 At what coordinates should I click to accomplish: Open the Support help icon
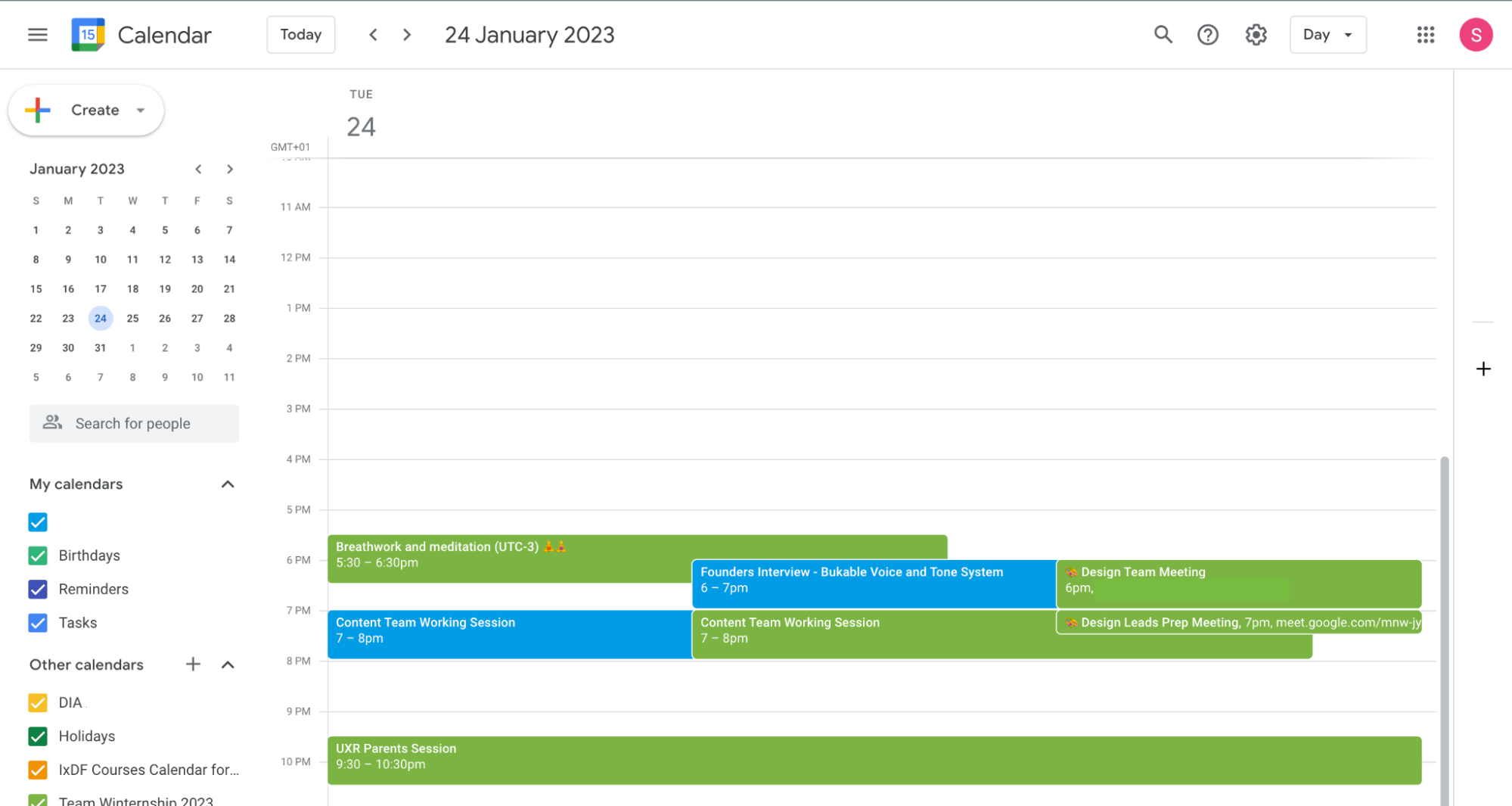point(1207,35)
